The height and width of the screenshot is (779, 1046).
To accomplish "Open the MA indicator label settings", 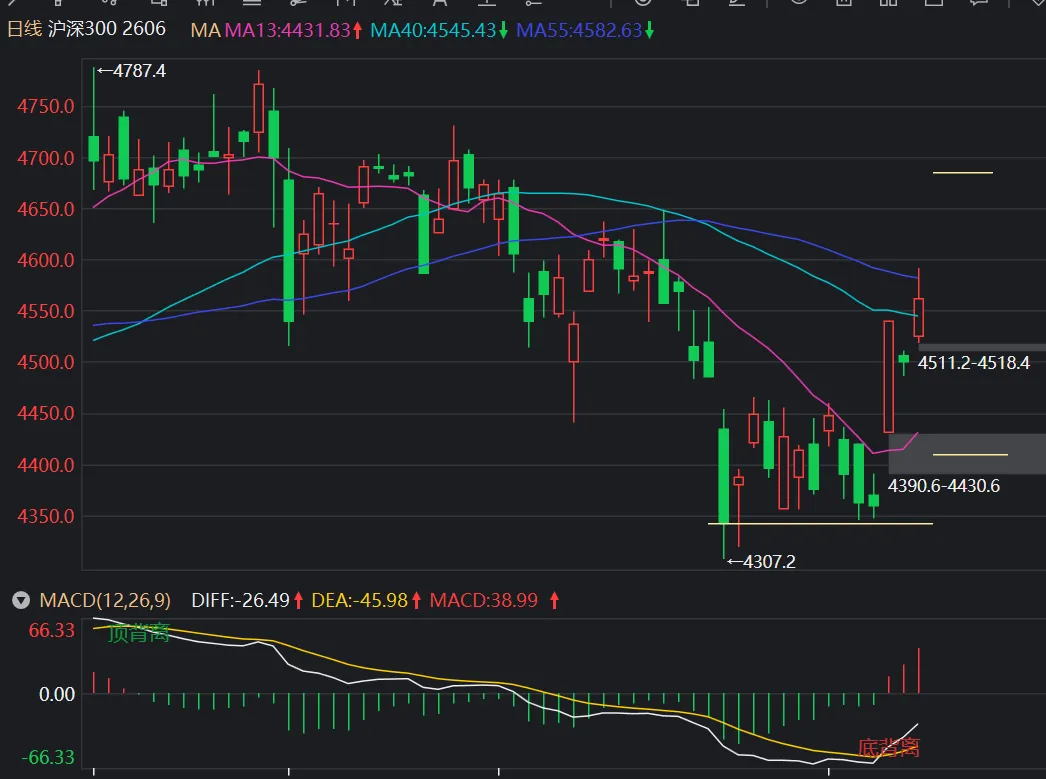I will click(205, 31).
